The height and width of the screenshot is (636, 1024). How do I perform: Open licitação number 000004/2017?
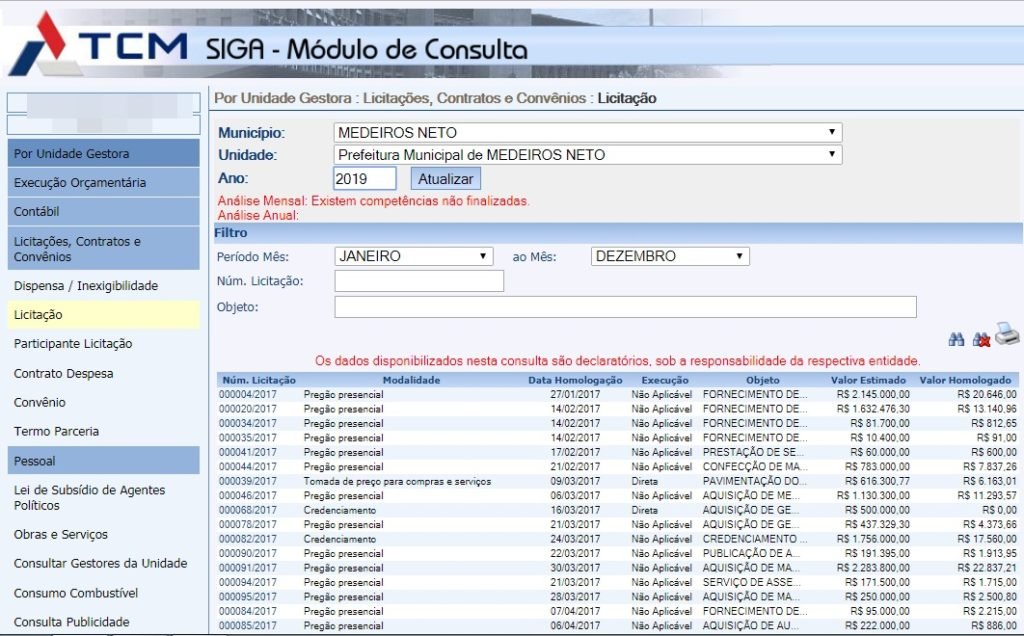click(x=249, y=395)
